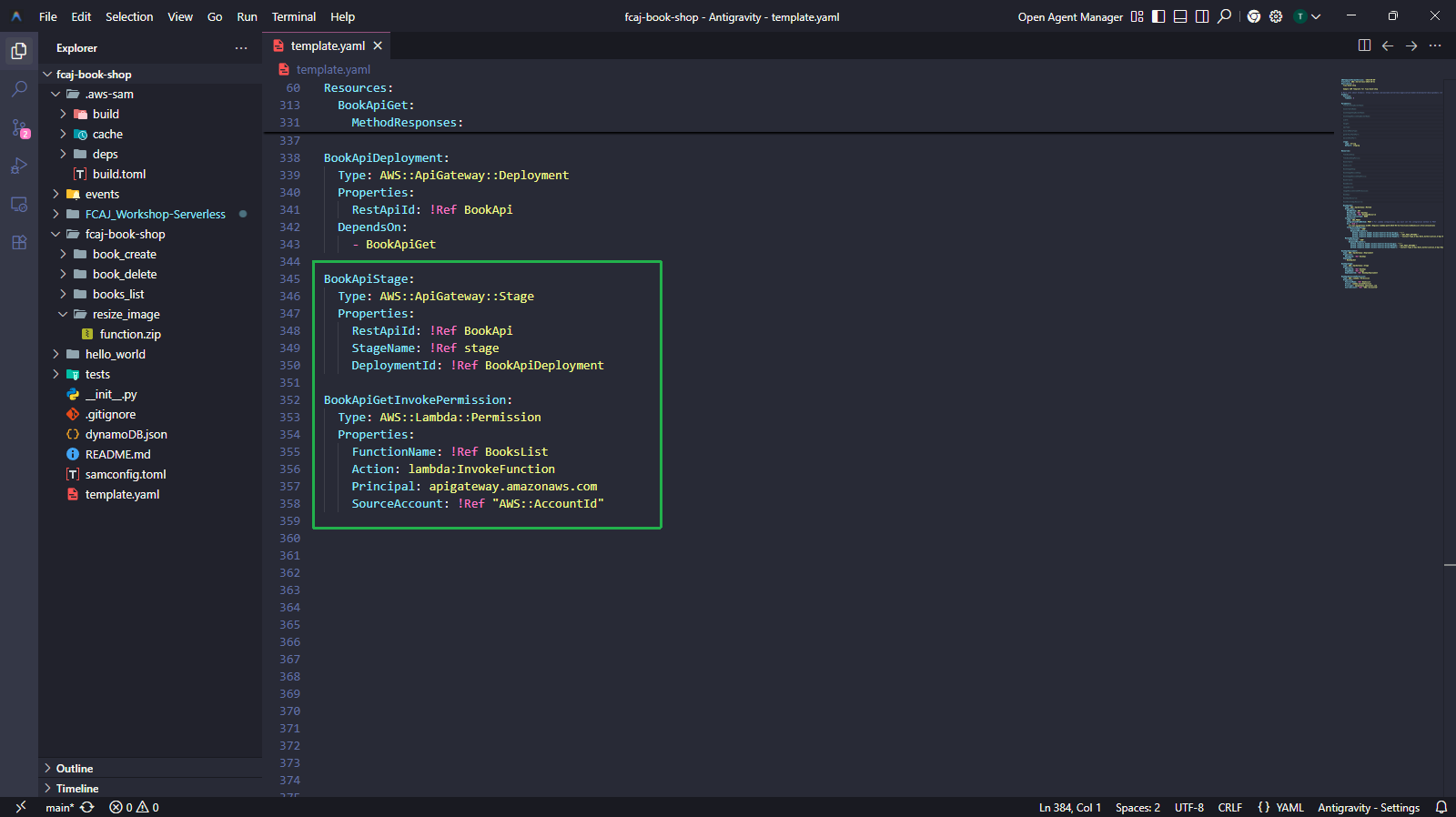The height and width of the screenshot is (817, 1456).
Task: Open README.md file
Action: (x=150, y=455)
